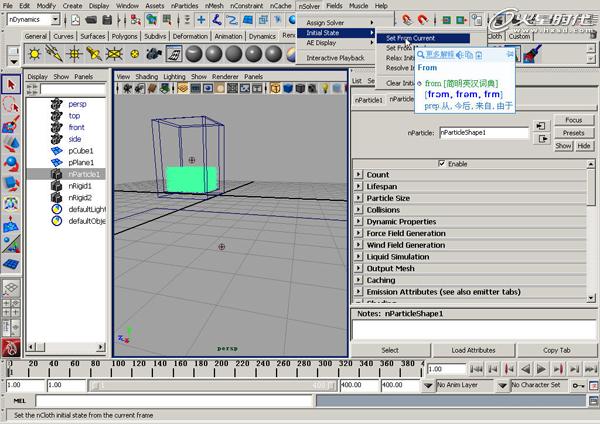Click frame 200 on the timeline
This screenshot has height=424, width=600.
221,368
